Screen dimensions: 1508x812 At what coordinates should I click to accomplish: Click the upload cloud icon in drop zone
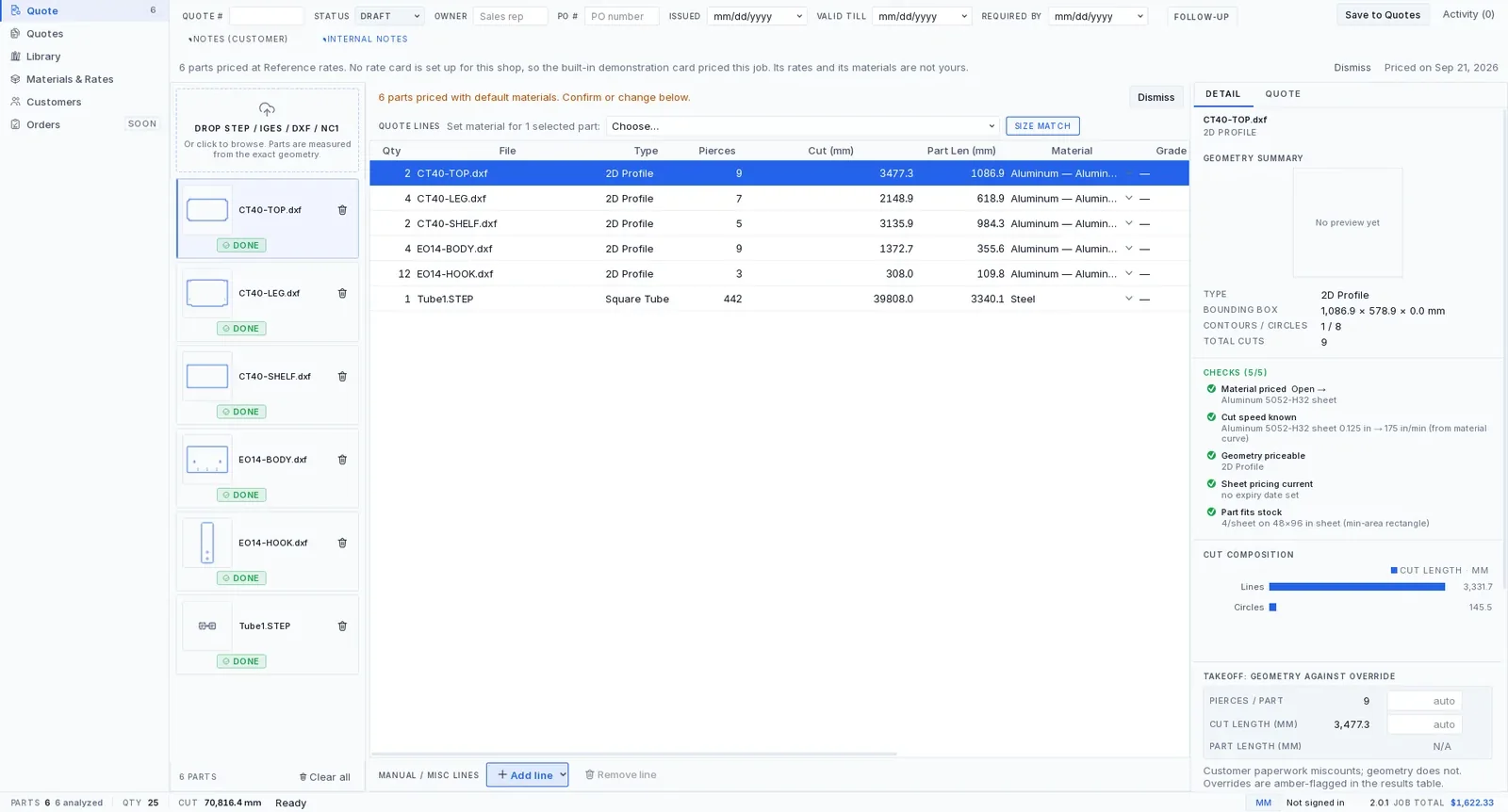point(267,109)
